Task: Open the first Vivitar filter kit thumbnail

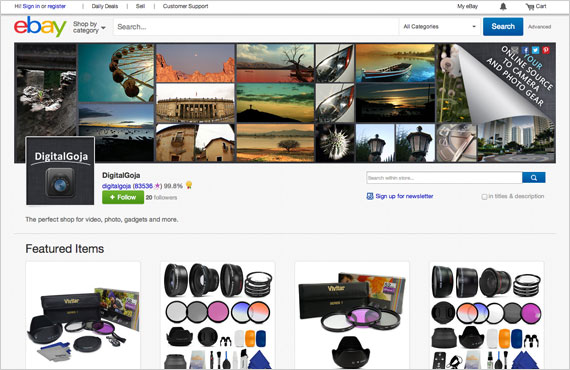Action: (x=83, y=315)
